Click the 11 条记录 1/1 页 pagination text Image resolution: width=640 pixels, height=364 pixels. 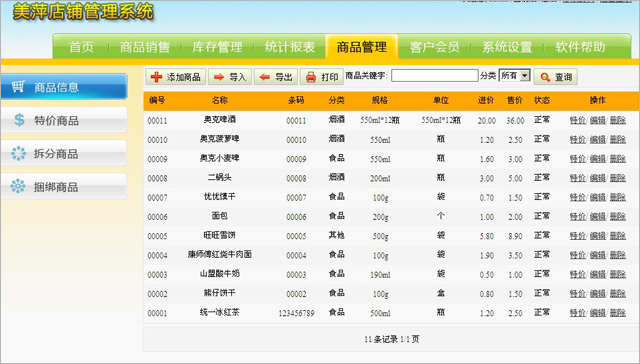(391, 339)
